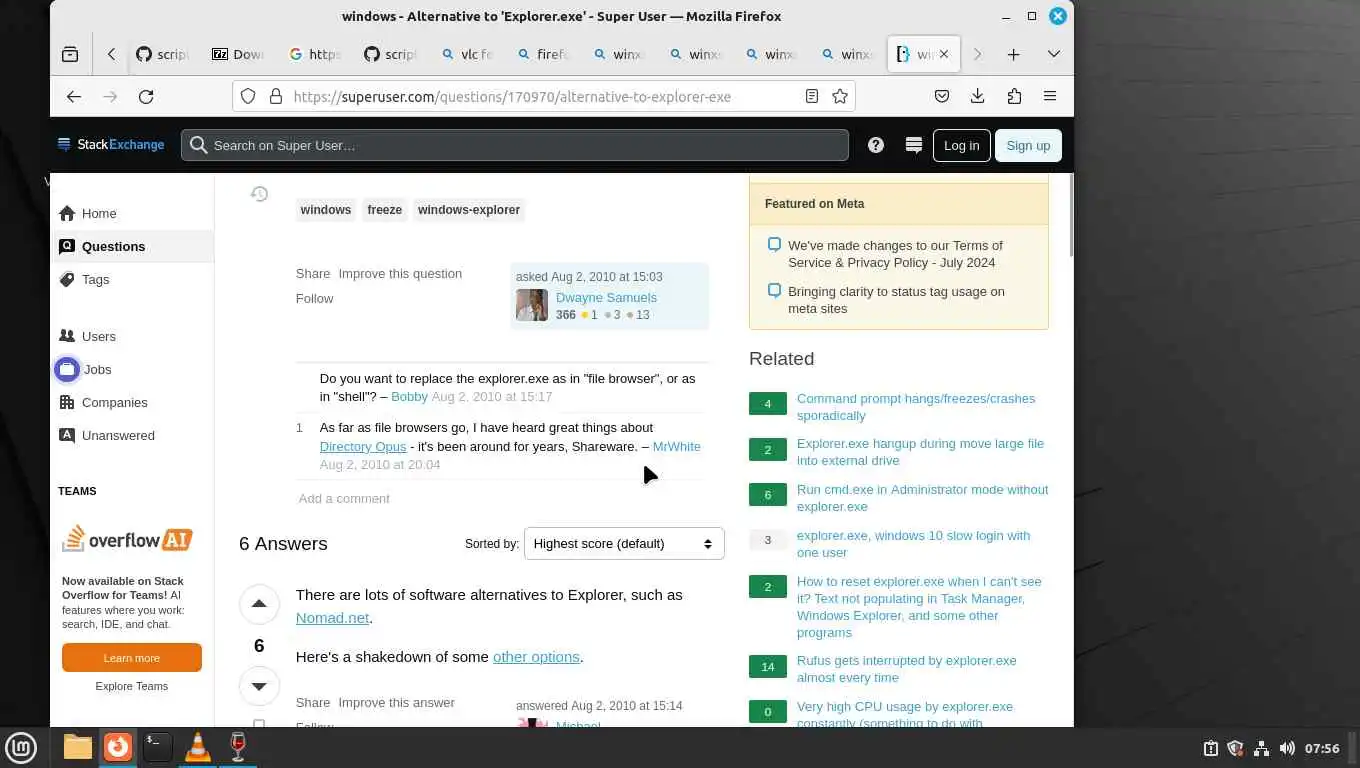Viewport: 1360px width, 768px height.
Task: Click Add a comment
Action: (344, 498)
